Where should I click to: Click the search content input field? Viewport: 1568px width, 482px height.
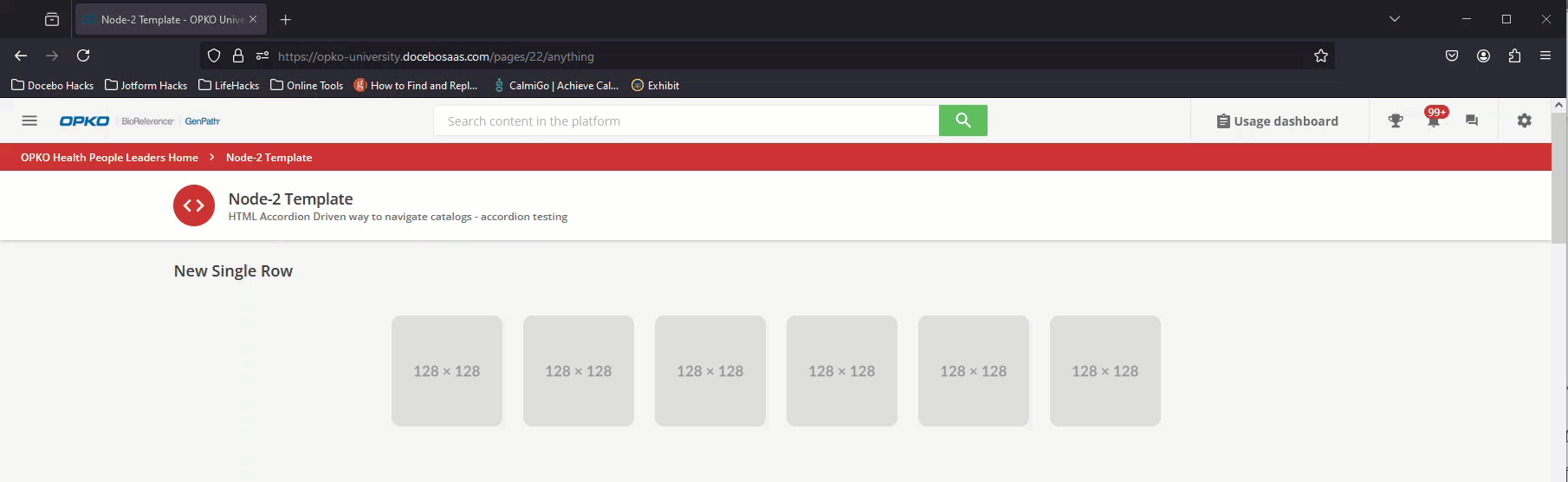tap(686, 120)
